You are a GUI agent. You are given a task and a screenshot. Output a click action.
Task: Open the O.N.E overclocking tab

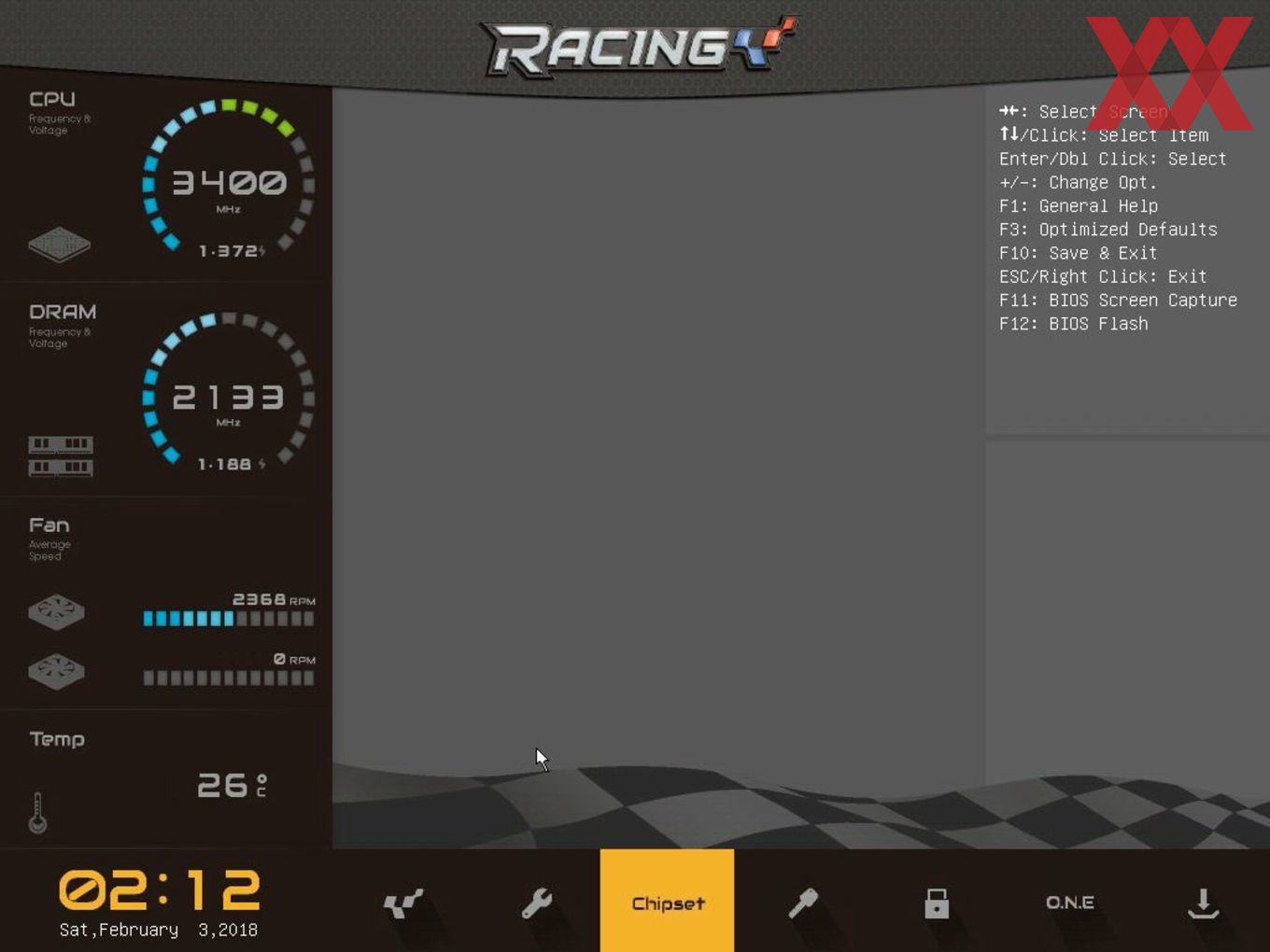click(x=1070, y=903)
